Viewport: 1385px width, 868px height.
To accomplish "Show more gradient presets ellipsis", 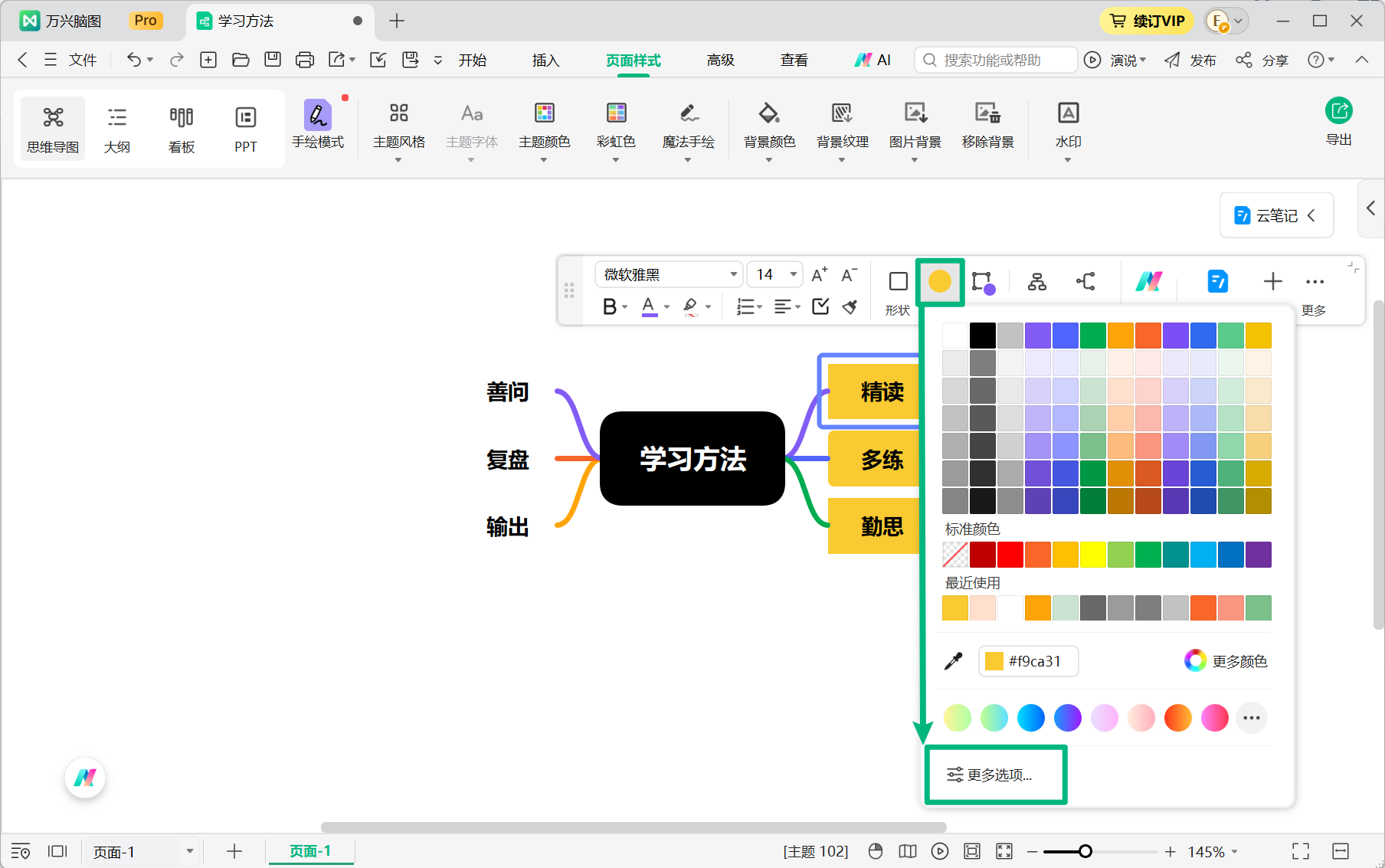I will pos(1252,718).
